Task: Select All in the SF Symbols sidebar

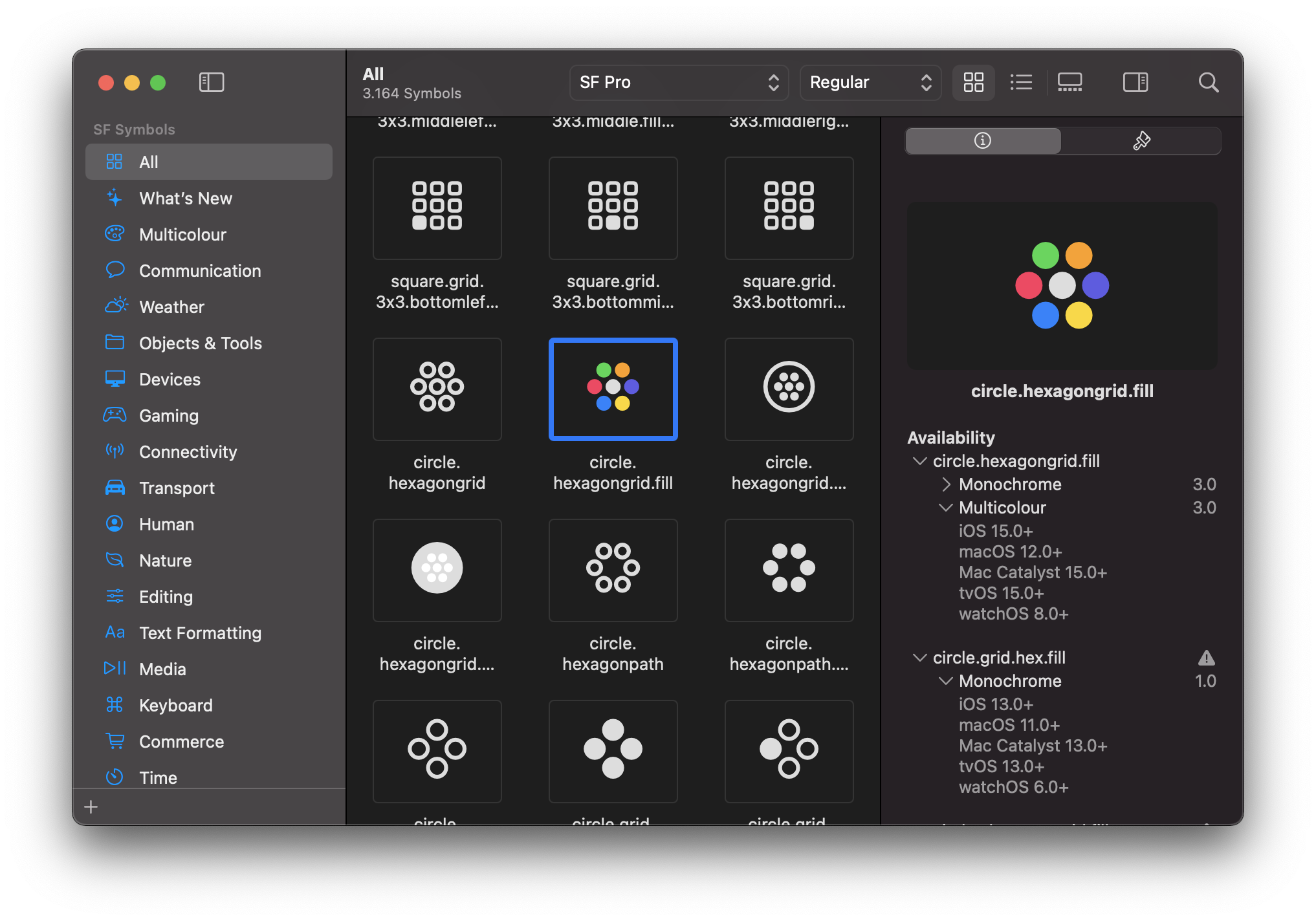Action: [149, 162]
